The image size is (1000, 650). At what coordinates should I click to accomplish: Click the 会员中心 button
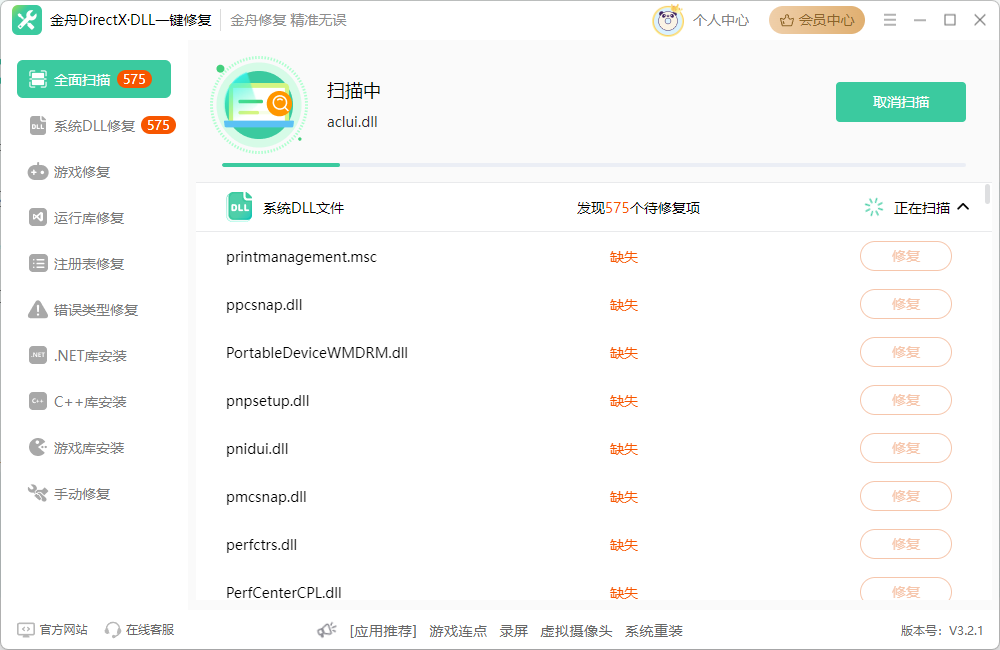point(816,20)
